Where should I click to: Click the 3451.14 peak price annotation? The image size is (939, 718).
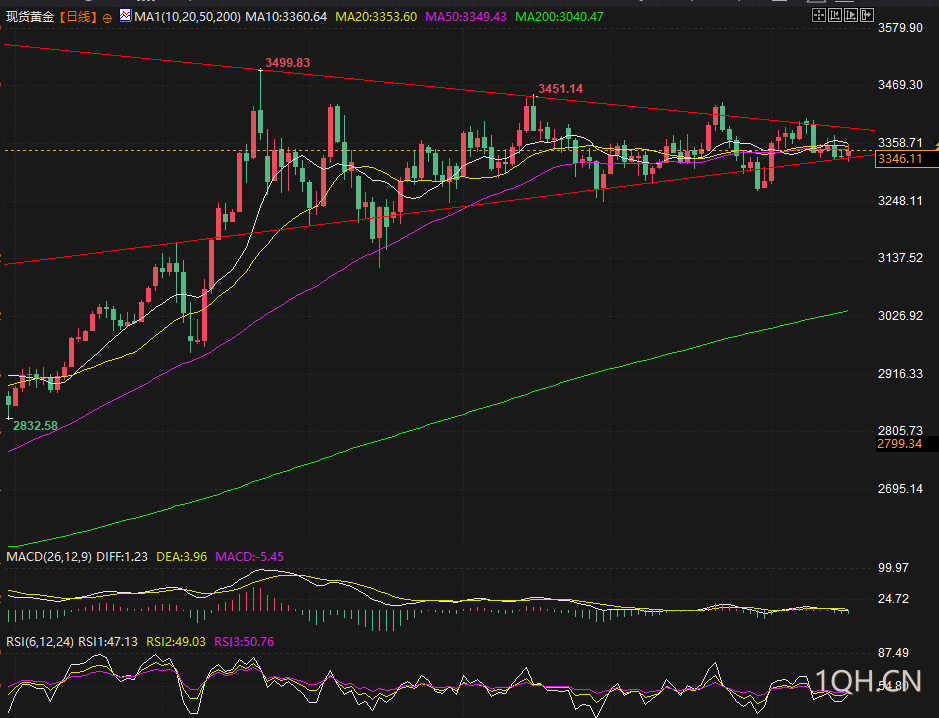(560, 89)
